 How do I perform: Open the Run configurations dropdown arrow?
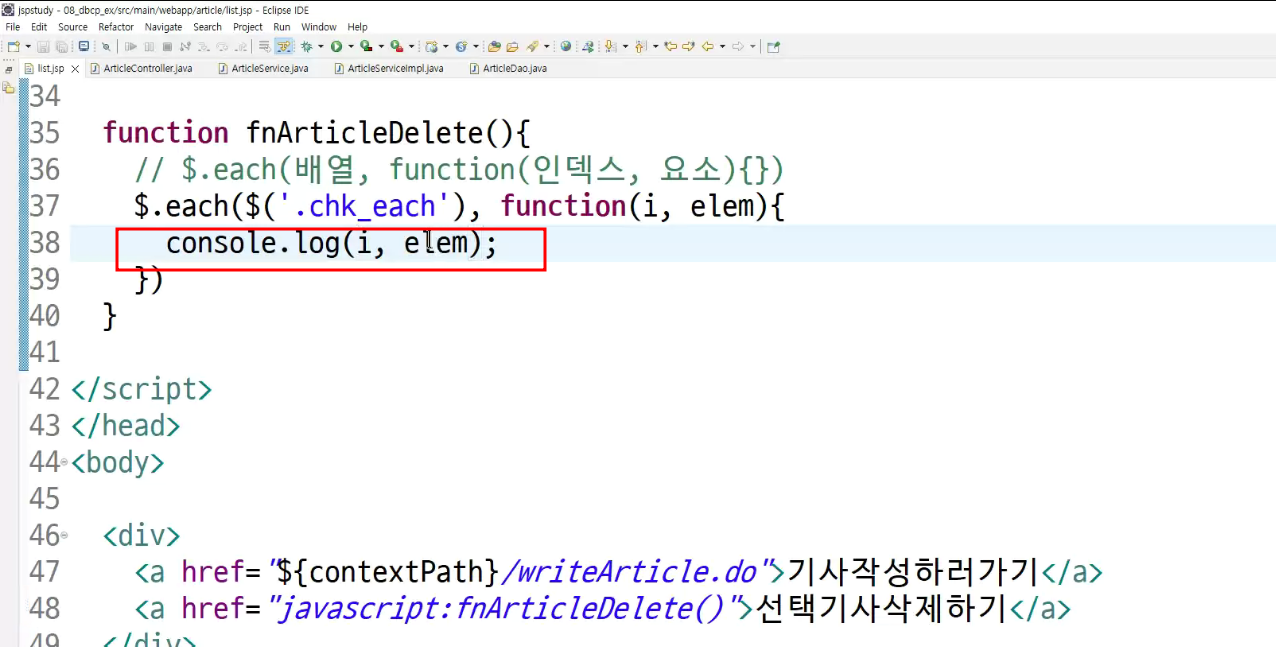[x=351, y=46]
